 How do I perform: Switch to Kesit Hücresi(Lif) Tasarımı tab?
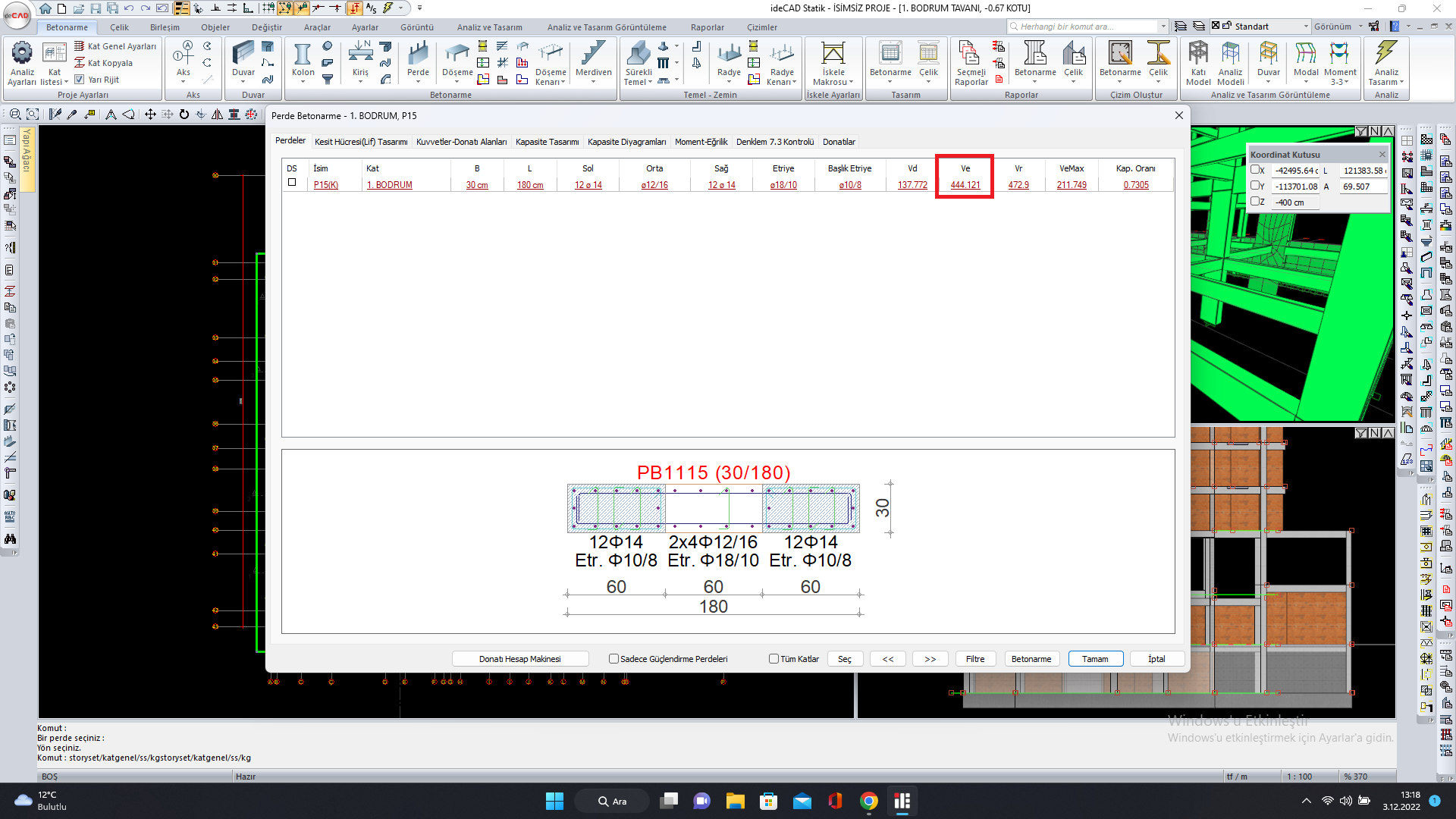361,142
